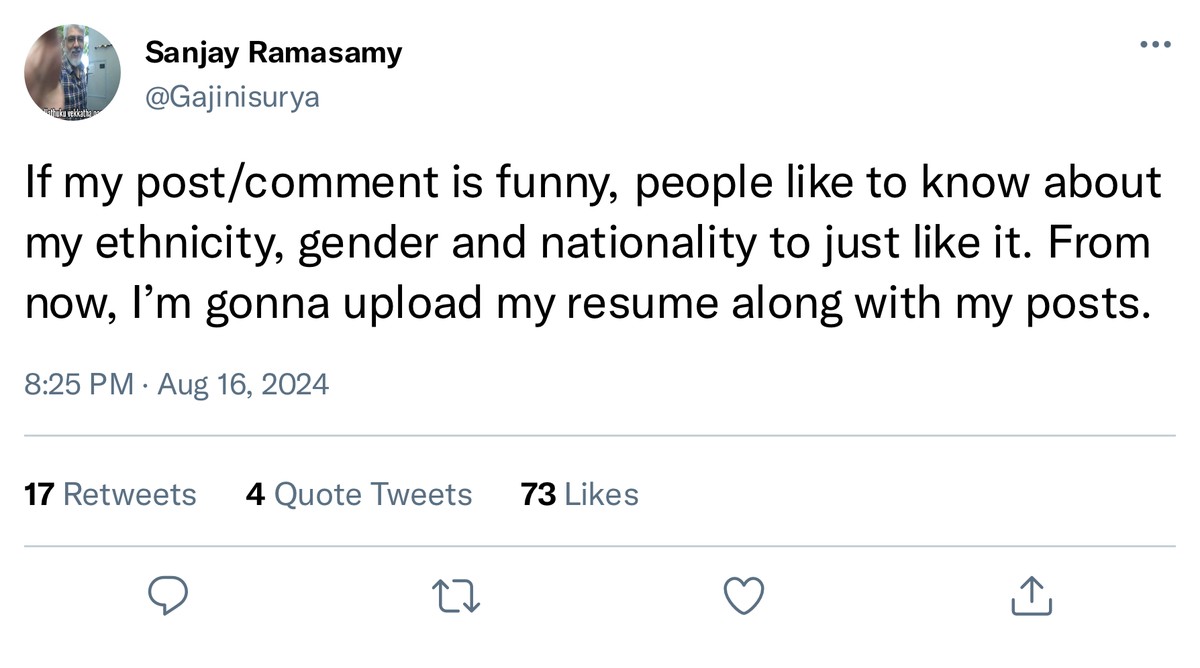Viewport: 1200px width, 668px height.
Task: Open Sanjay Ramasamy's profile picture
Action: tap(72, 73)
